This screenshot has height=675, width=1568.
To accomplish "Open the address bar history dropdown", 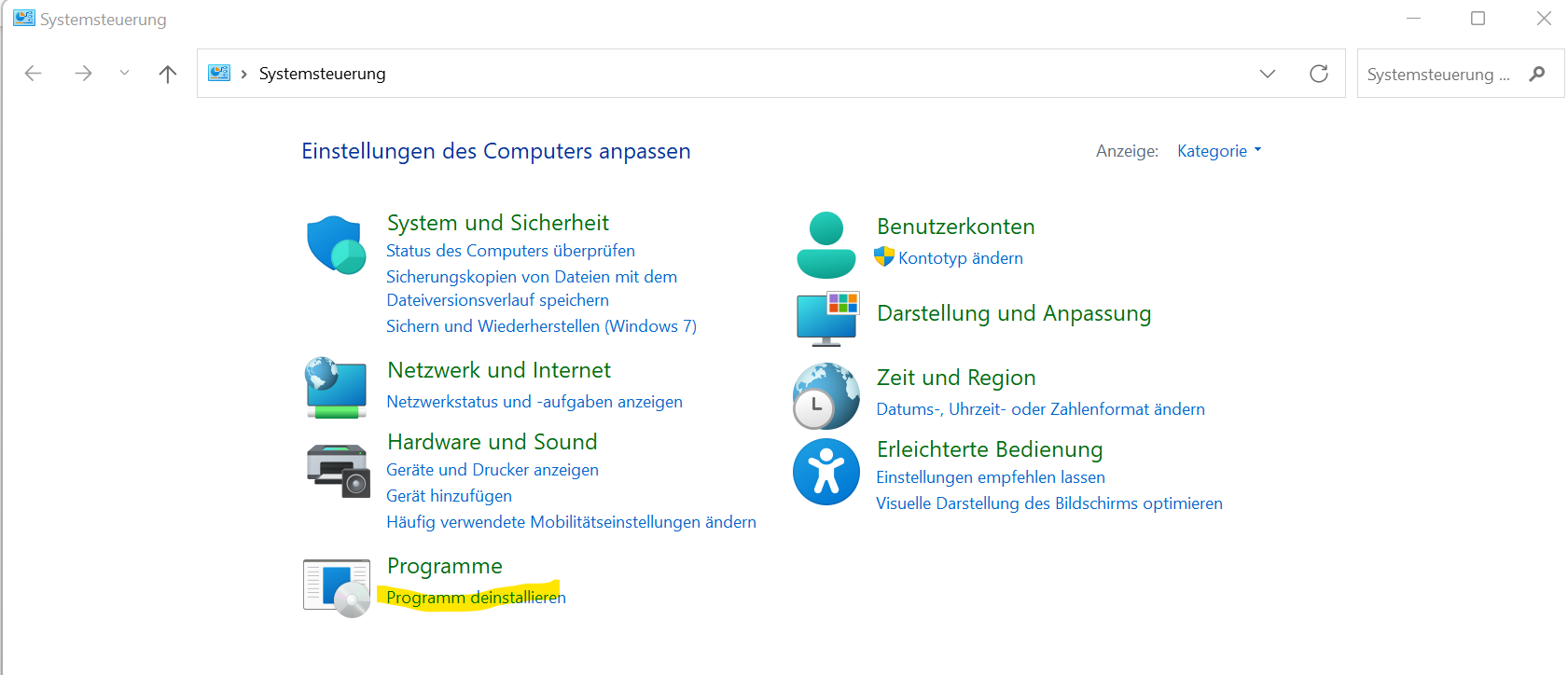I will pos(1267,74).
